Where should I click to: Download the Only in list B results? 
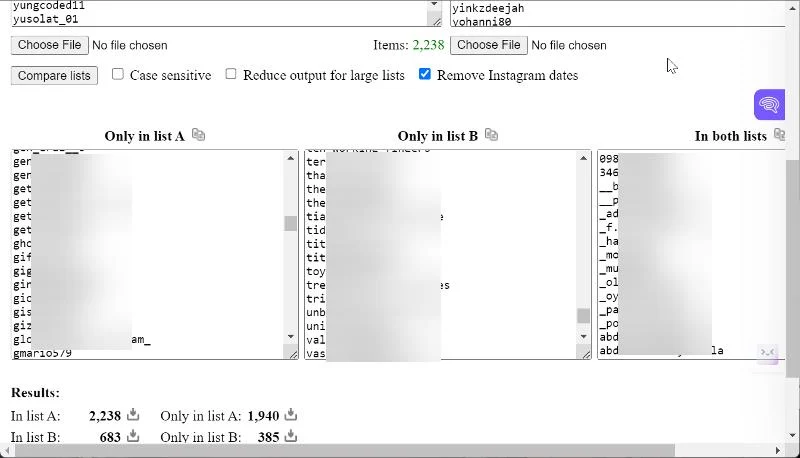(x=291, y=436)
